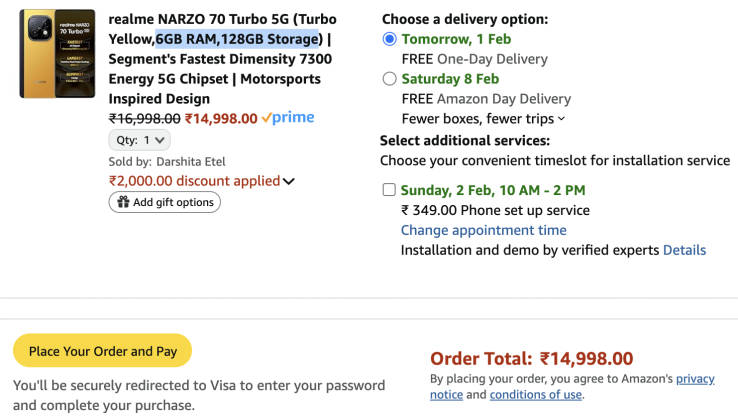The image size is (738, 420).
Task: Select Tomorrow, 1 Feb delivery option
Action: pos(389,39)
